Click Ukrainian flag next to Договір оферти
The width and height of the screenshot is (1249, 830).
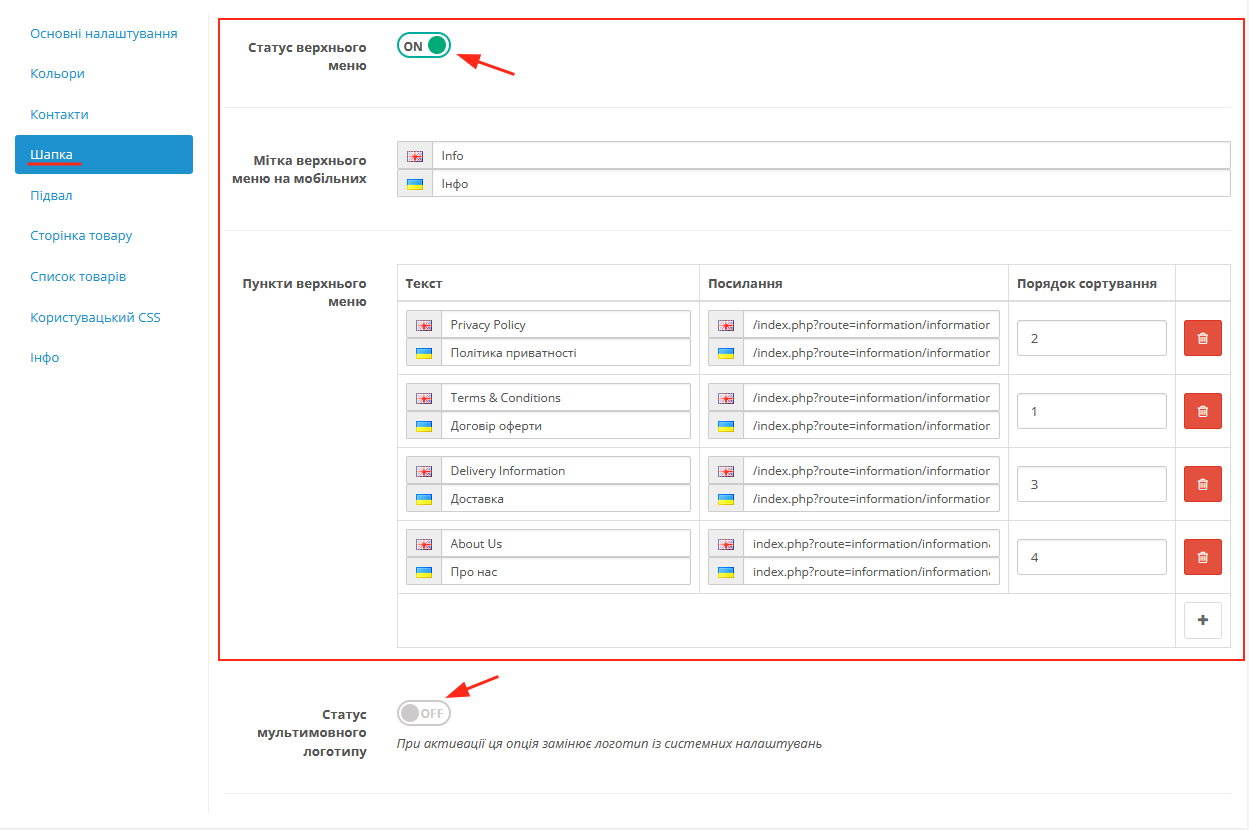pyautogui.click(x=424, y=426)
